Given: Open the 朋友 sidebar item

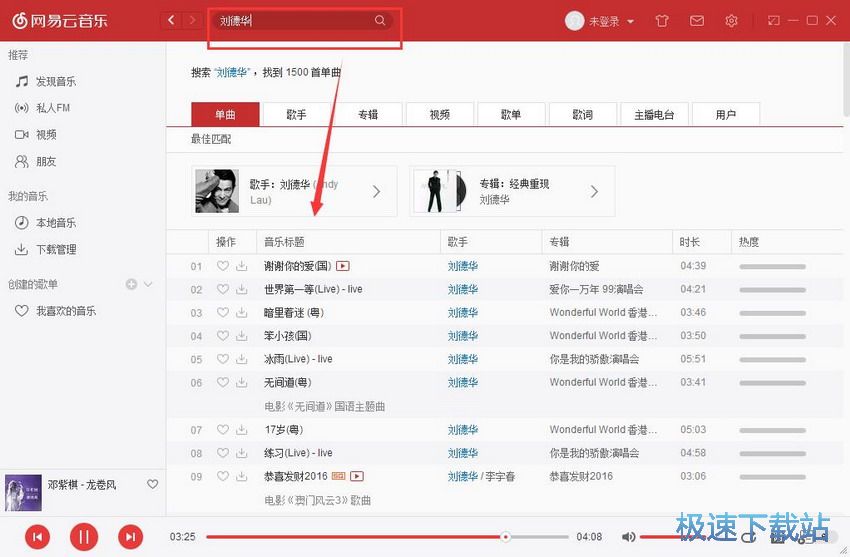Looking at the screenshot, I should (36, 161).
